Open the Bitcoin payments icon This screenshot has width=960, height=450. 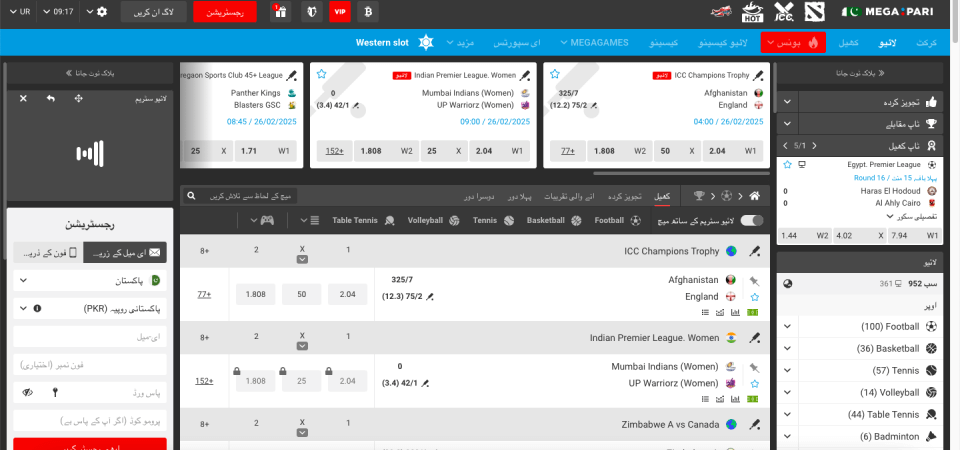[369, 12]
